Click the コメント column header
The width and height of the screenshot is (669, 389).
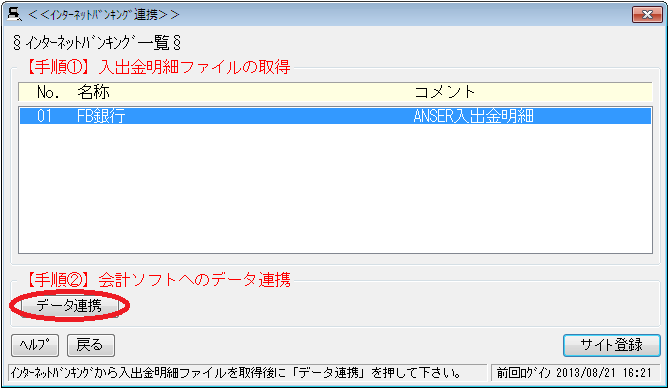(444, 92)
